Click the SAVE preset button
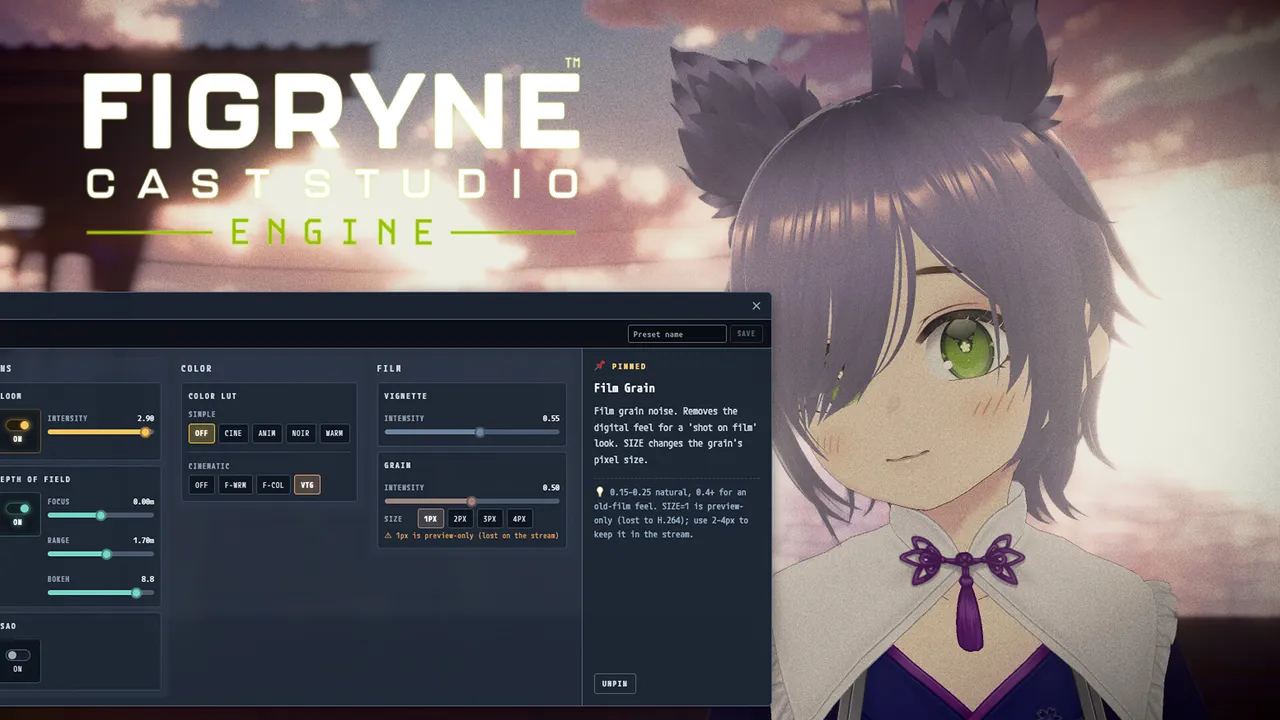 pos(746,334)
